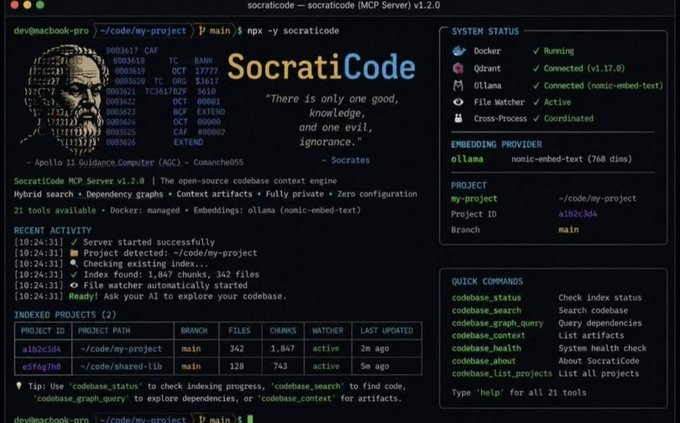Click the Cross-Process lock icon
Image resolution: width=680 pixels, height=423 pixels.
(x=458, y=118)
